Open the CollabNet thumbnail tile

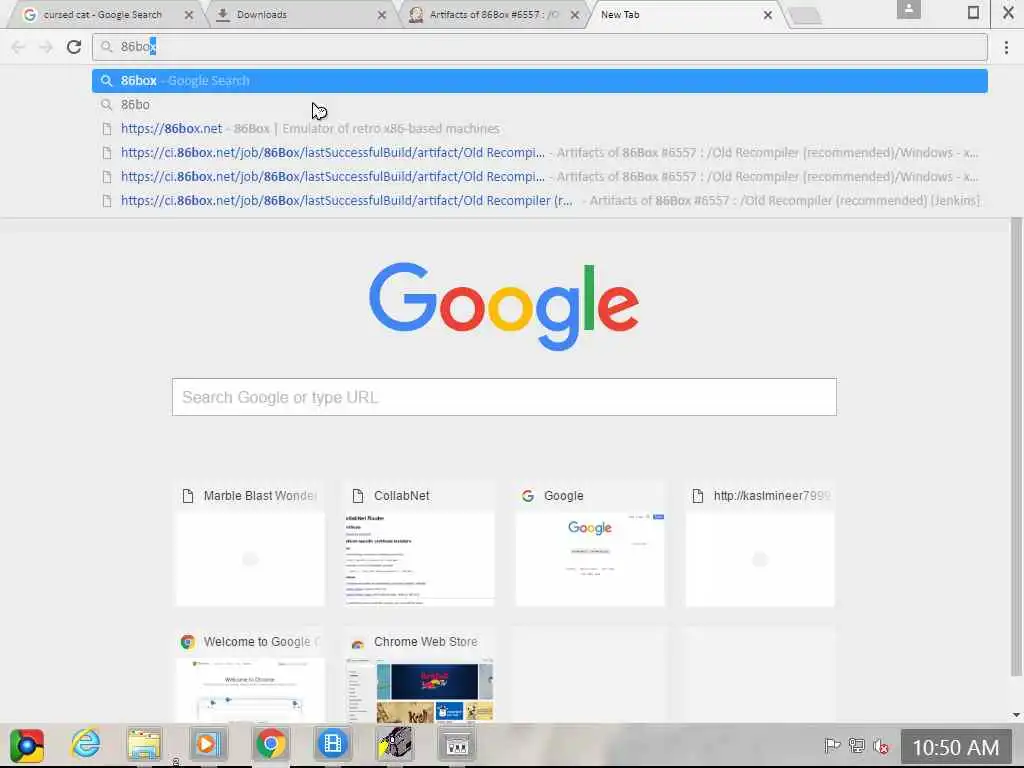point(420,544)
